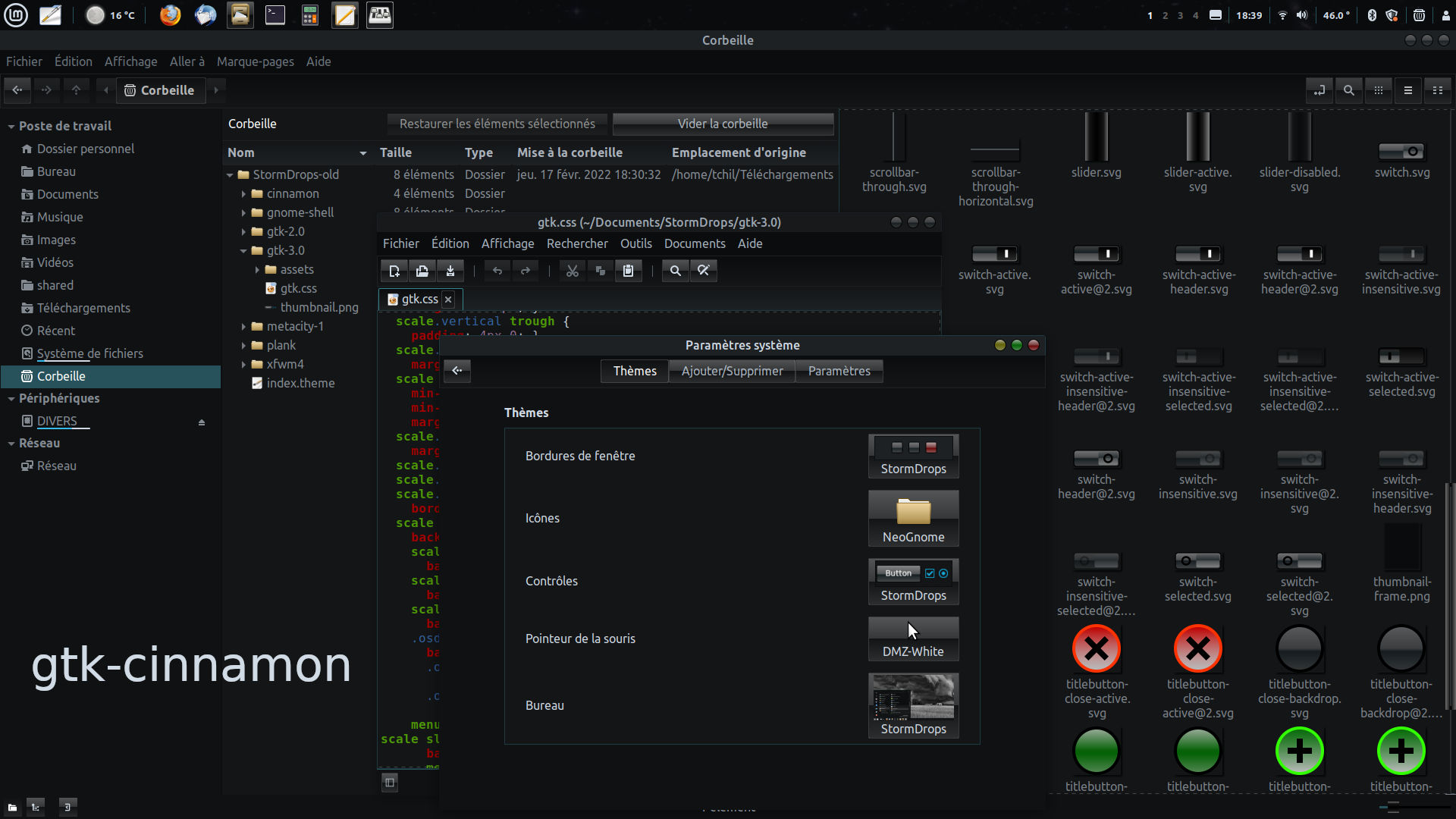1456x819 pixels.
Task: Open file manager search
Action: point(1348,90)
